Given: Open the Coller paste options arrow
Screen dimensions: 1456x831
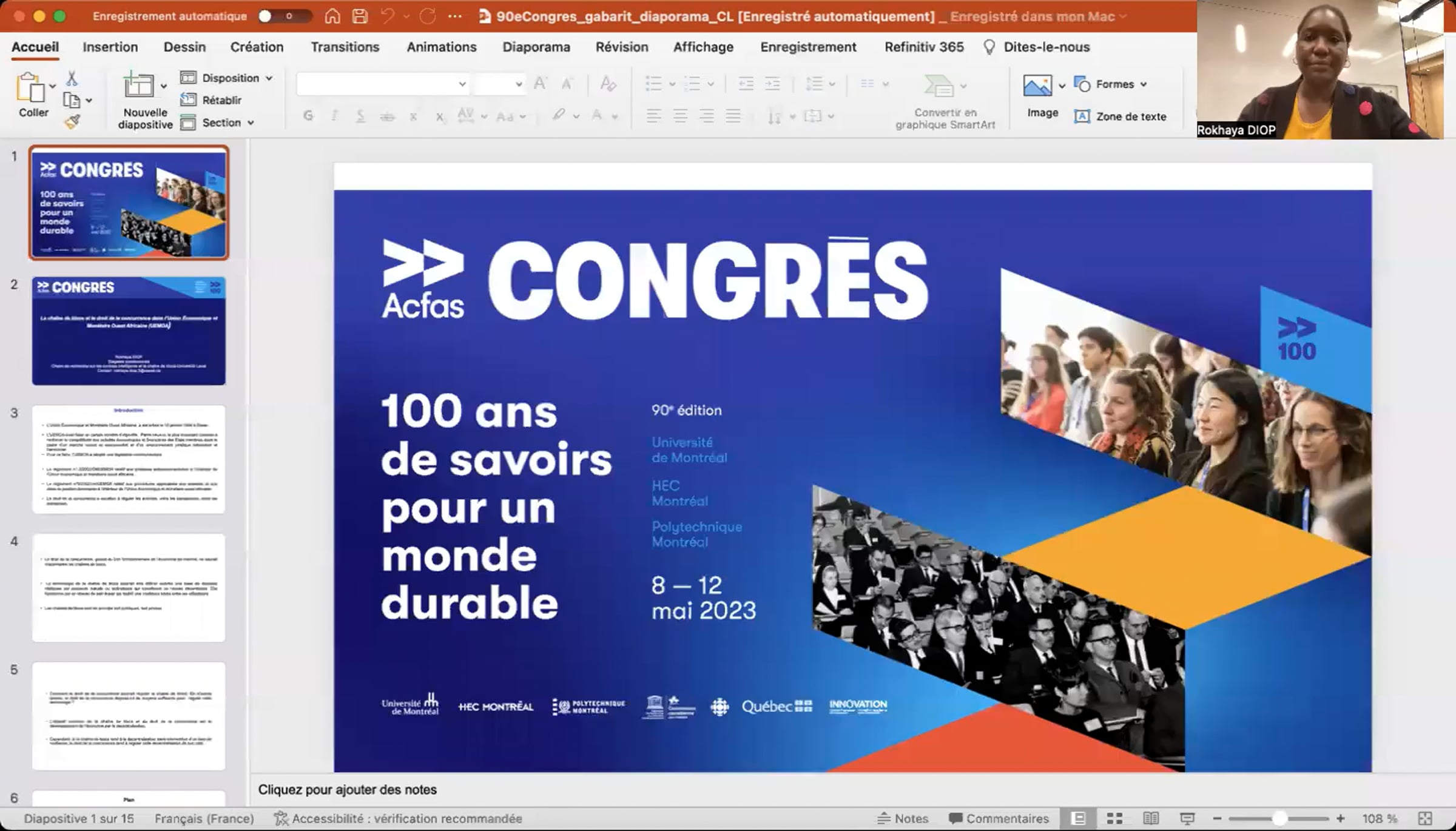Looking at the screenshot, I should [53, 86].
